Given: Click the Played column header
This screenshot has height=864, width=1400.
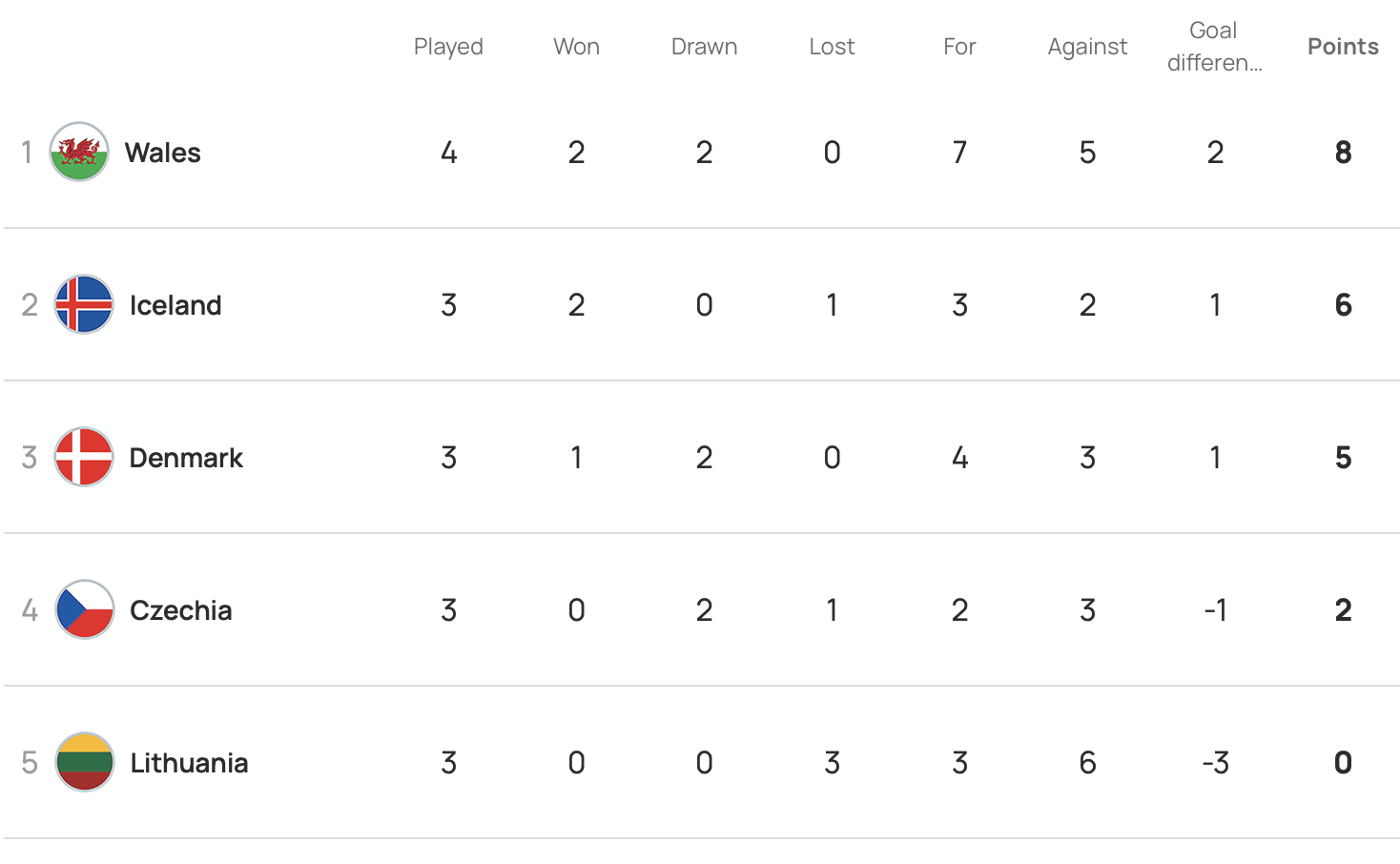Looking at the screenshot, I should tap(448, 47).
